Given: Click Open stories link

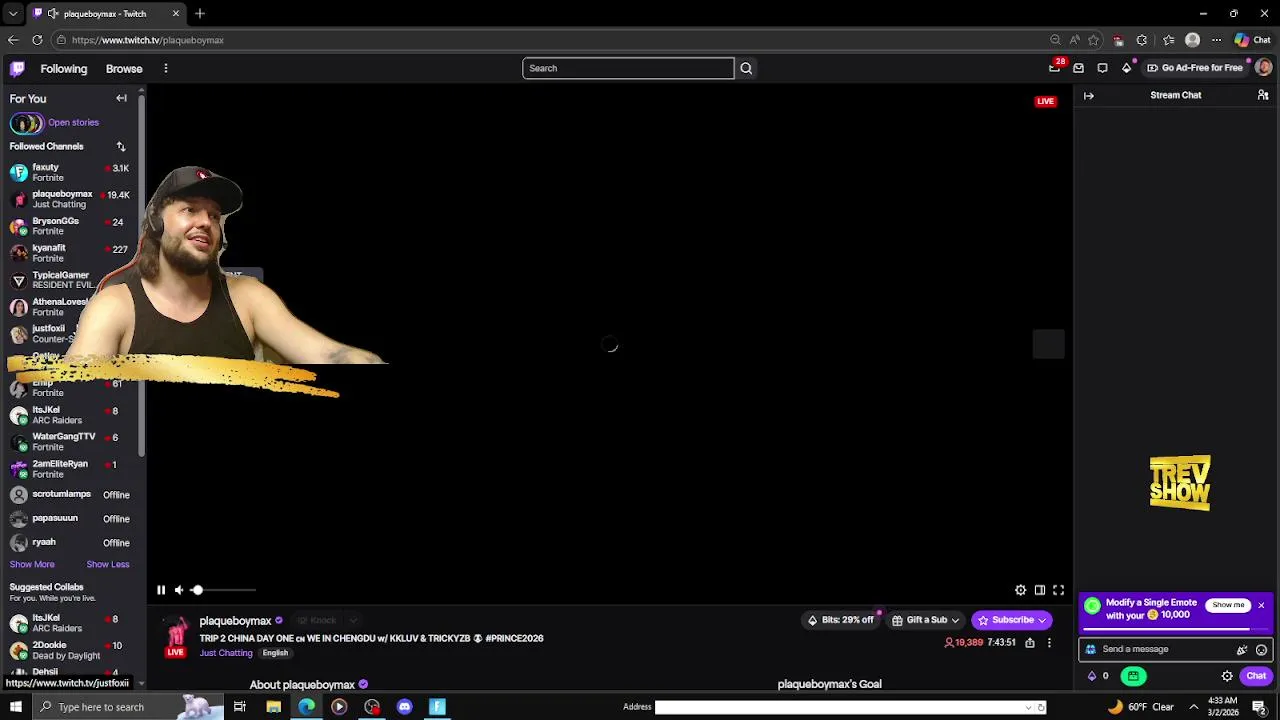Looking at the screenshot, I should tap(73, 122).
